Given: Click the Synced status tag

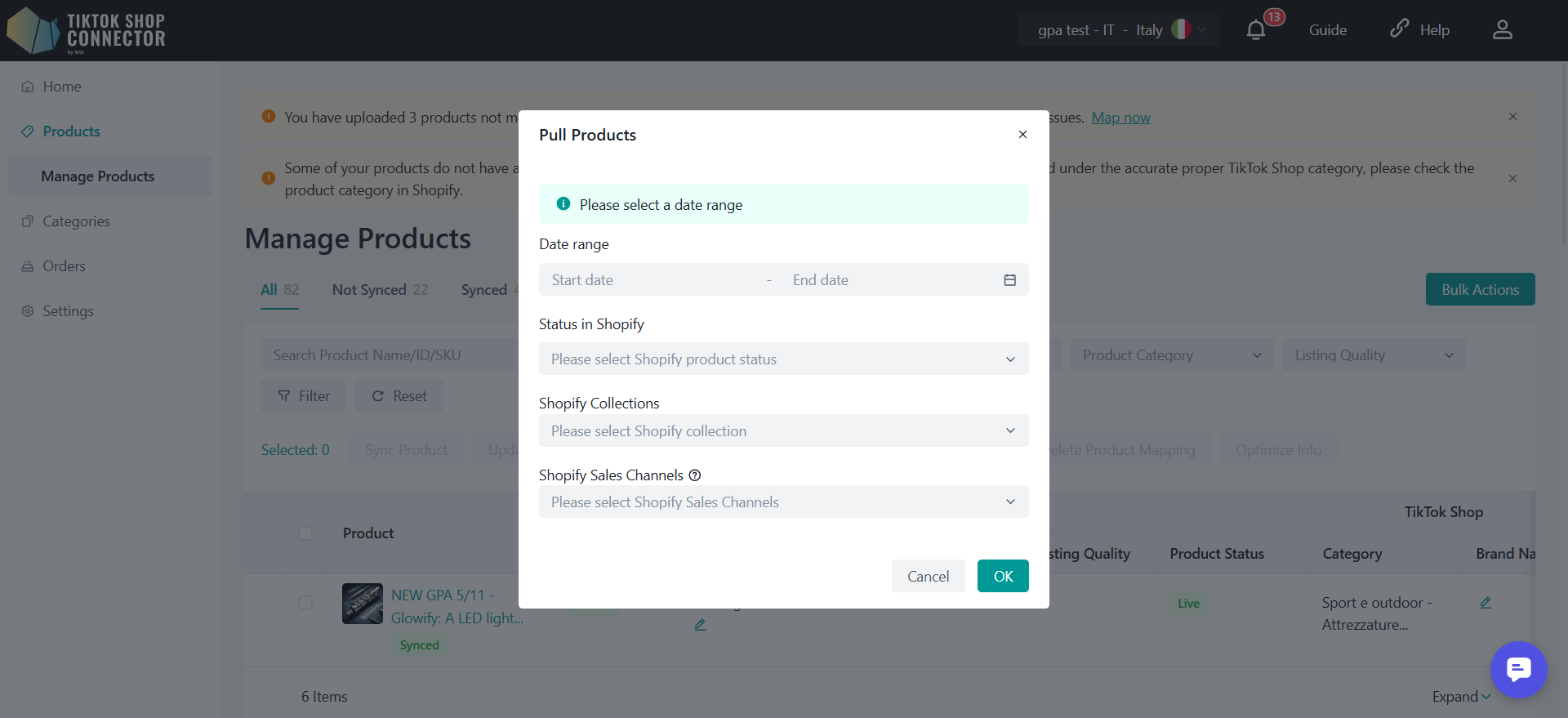Looking at the screenshot, I should click(x=419, y=645).
